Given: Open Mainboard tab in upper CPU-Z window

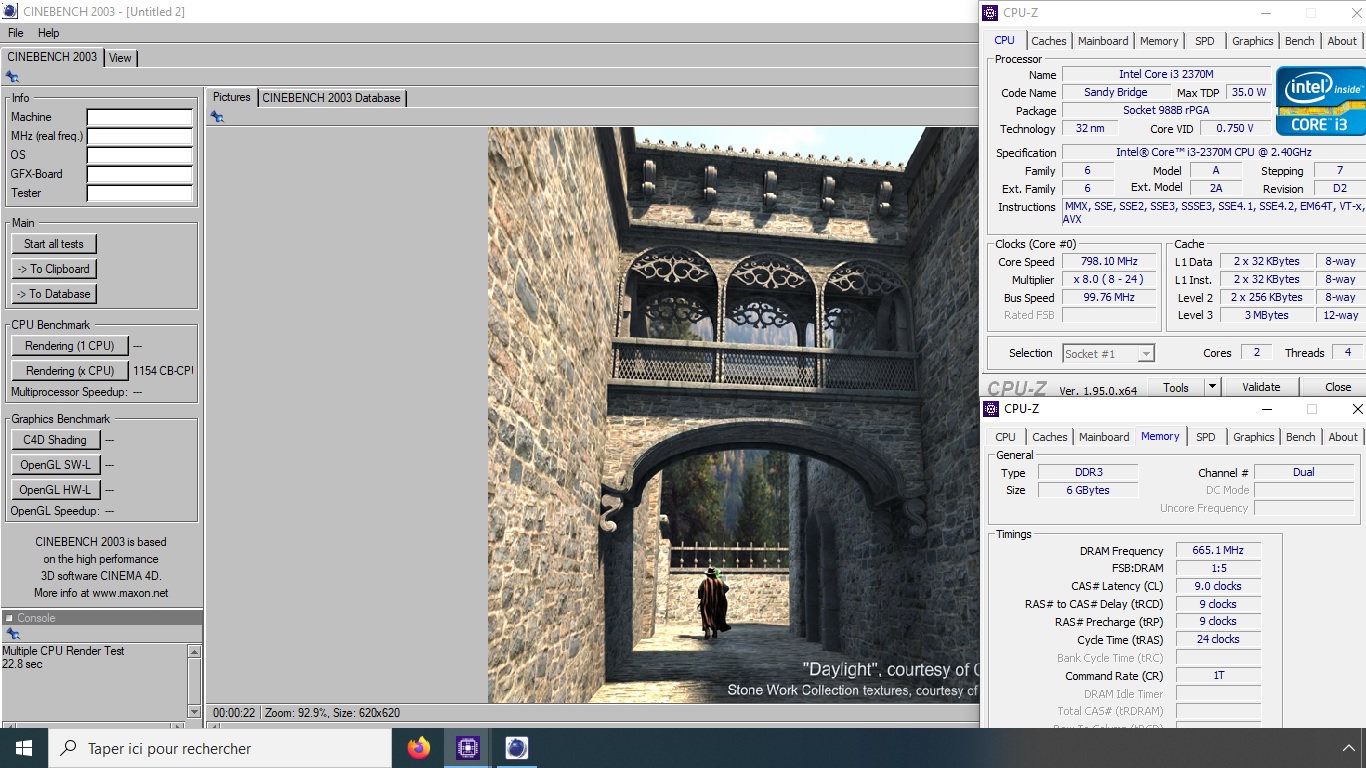Looking at the screenshot, I should tap(1103, 41).
